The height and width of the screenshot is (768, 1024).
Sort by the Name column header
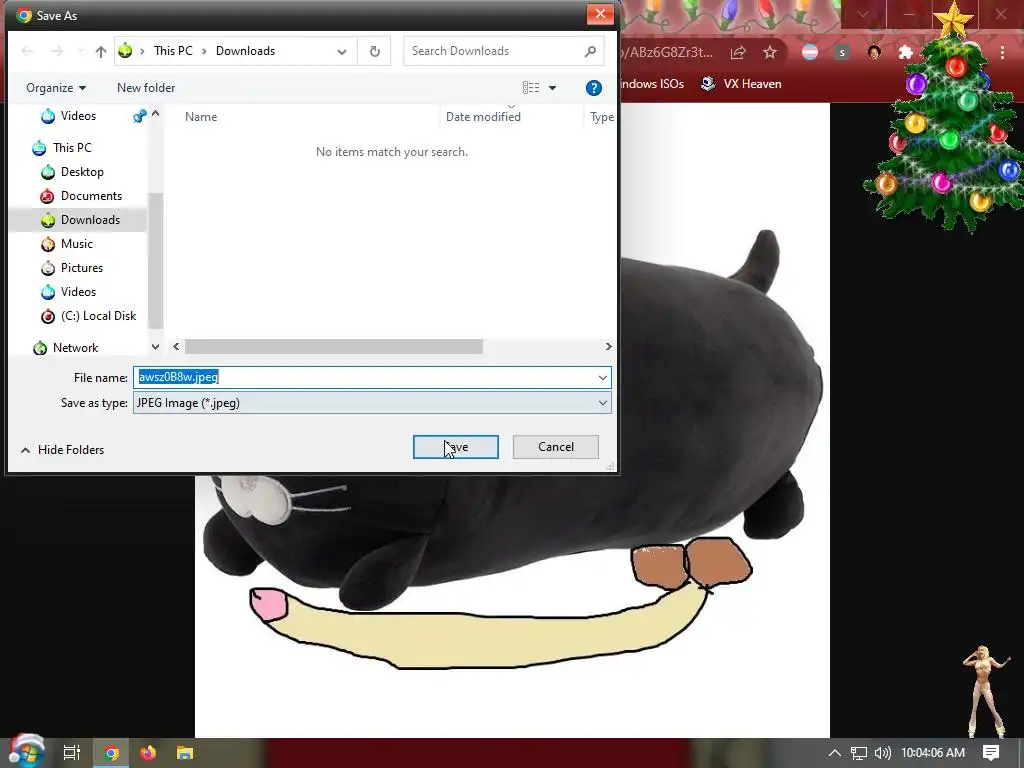pyautogui.click(x=201, y=117)
